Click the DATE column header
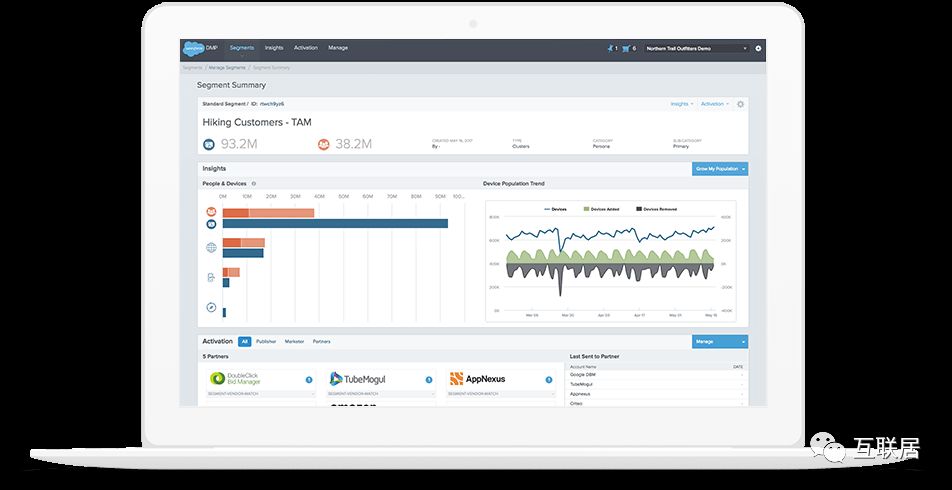This screenshot has height=490, width=952. [x=738, y=367]
